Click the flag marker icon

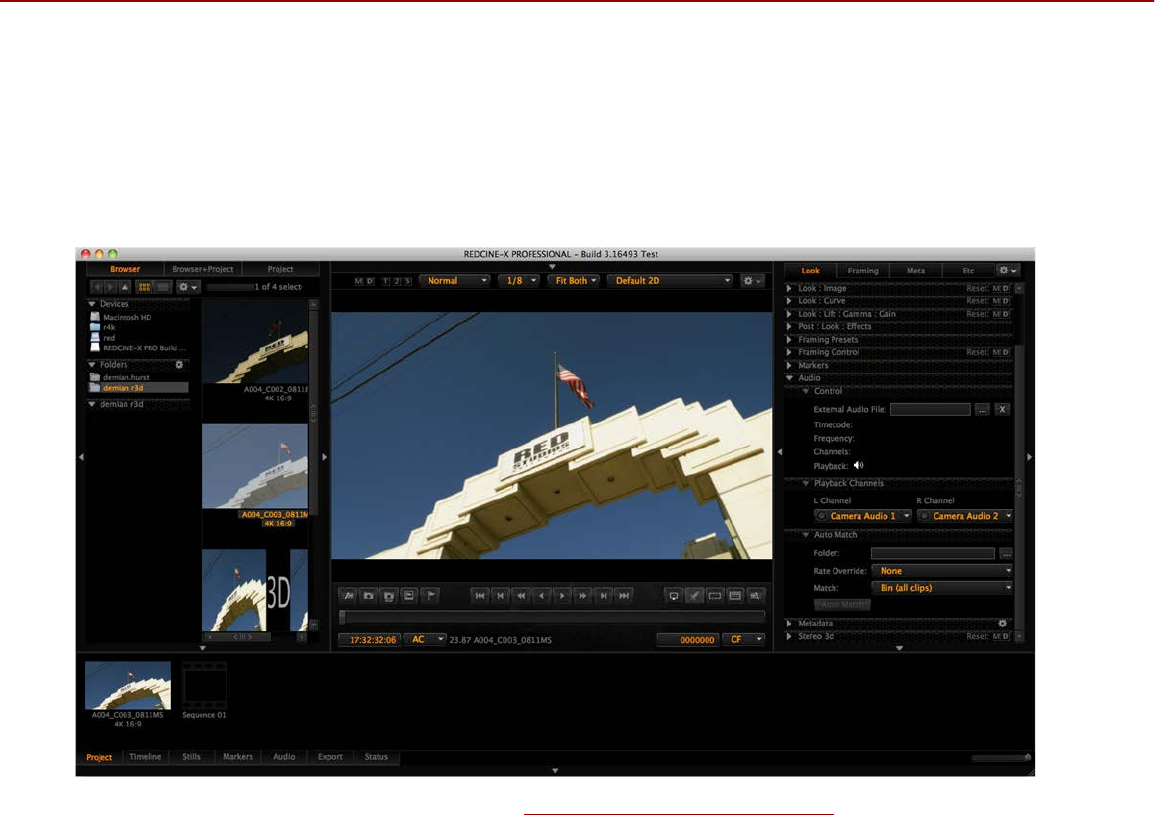(429, 596)
